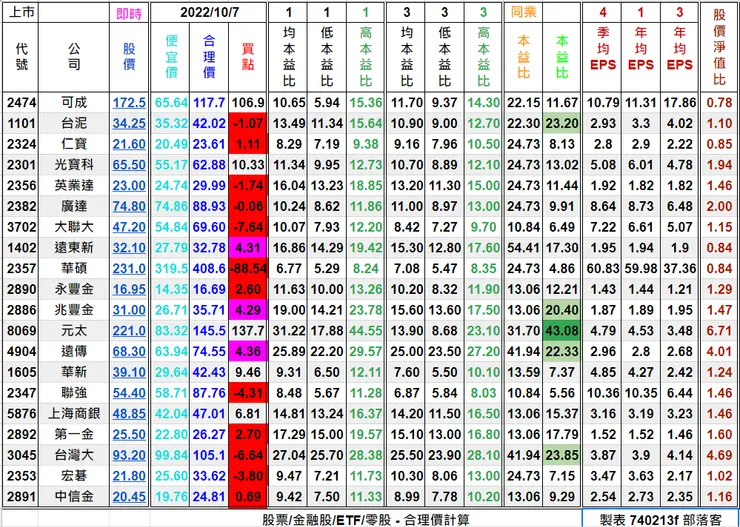Select the 408.6 合理價 cell
Viewport: 740px width, 527px height.
[x=209, y=268]
